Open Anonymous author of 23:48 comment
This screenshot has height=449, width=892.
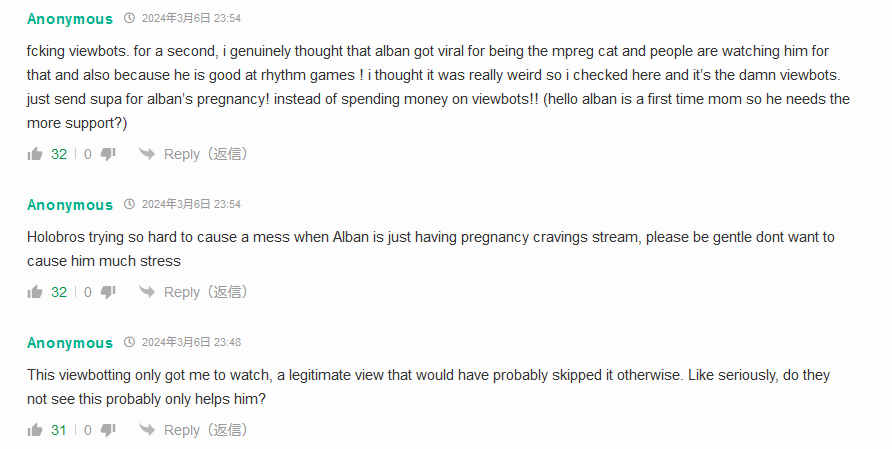pos(70,343)
